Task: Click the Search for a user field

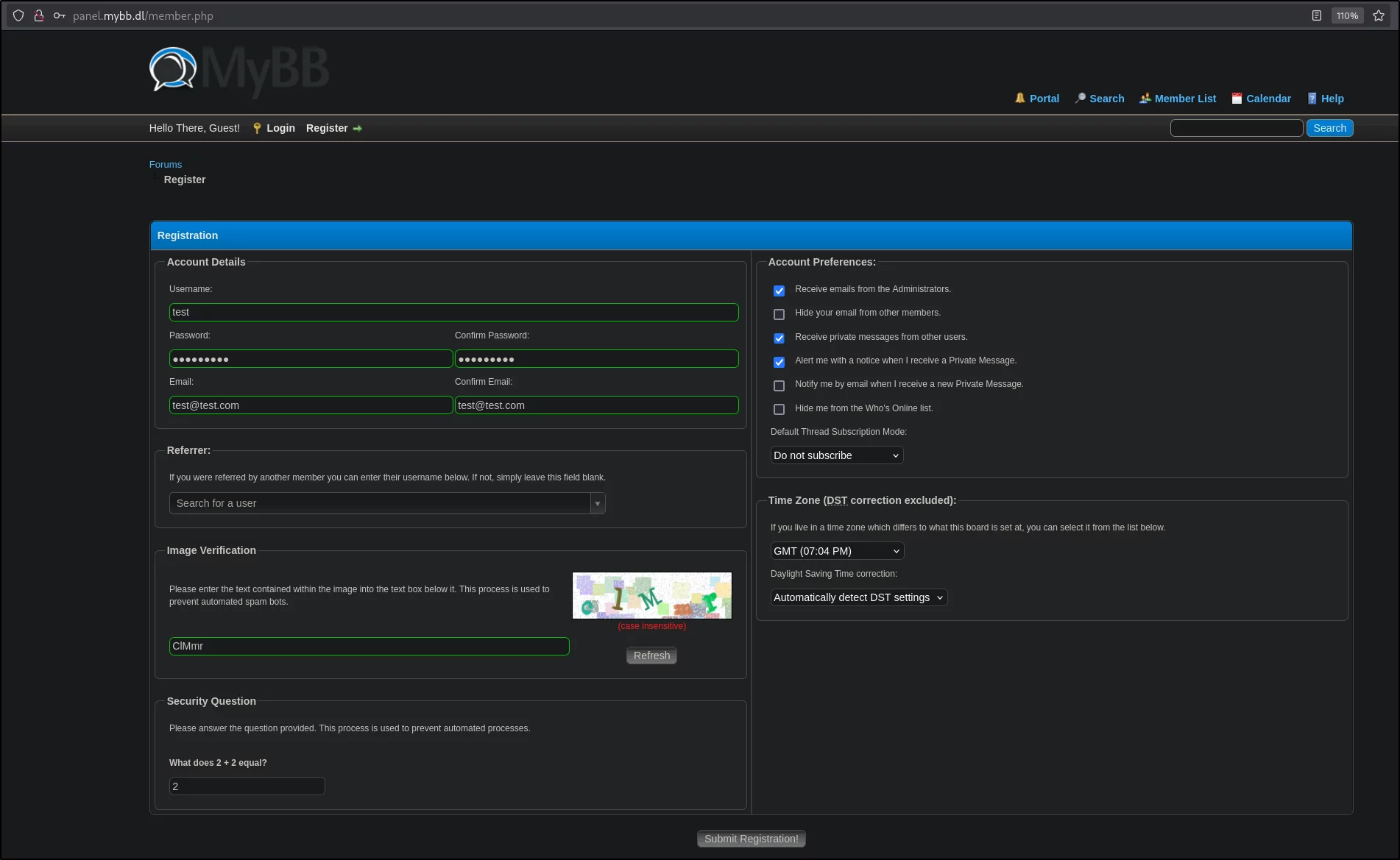Action: [x=380, y=503]
